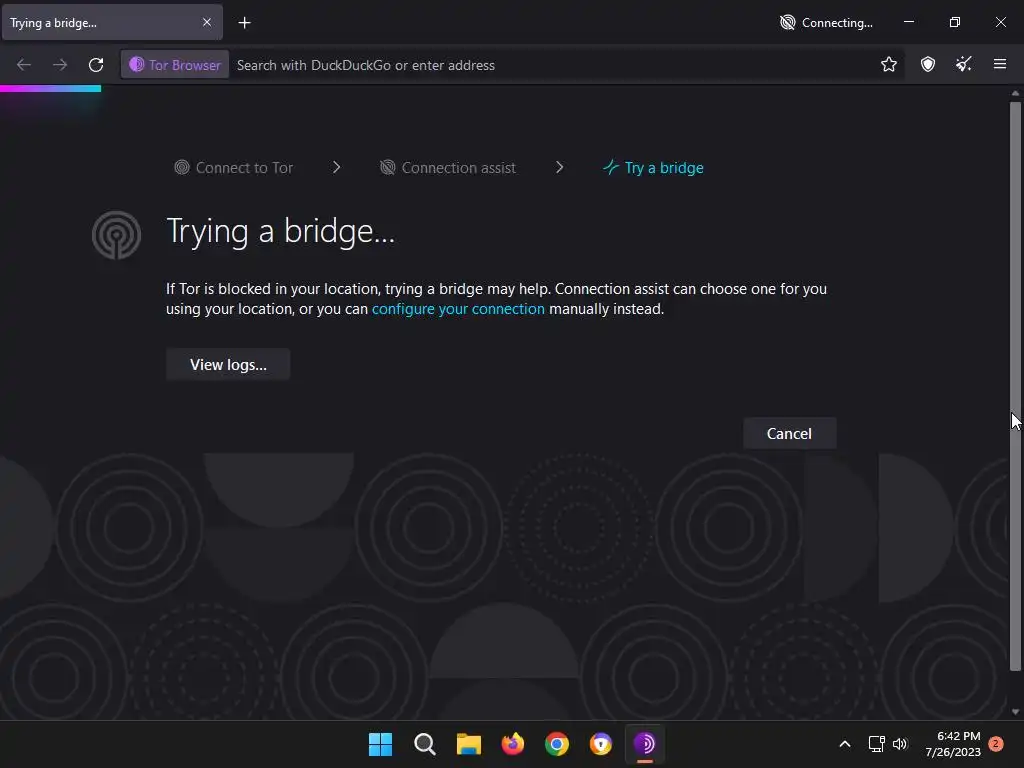
Task: Click the New Identity broom icon
Action: click(x=963, y=64)
